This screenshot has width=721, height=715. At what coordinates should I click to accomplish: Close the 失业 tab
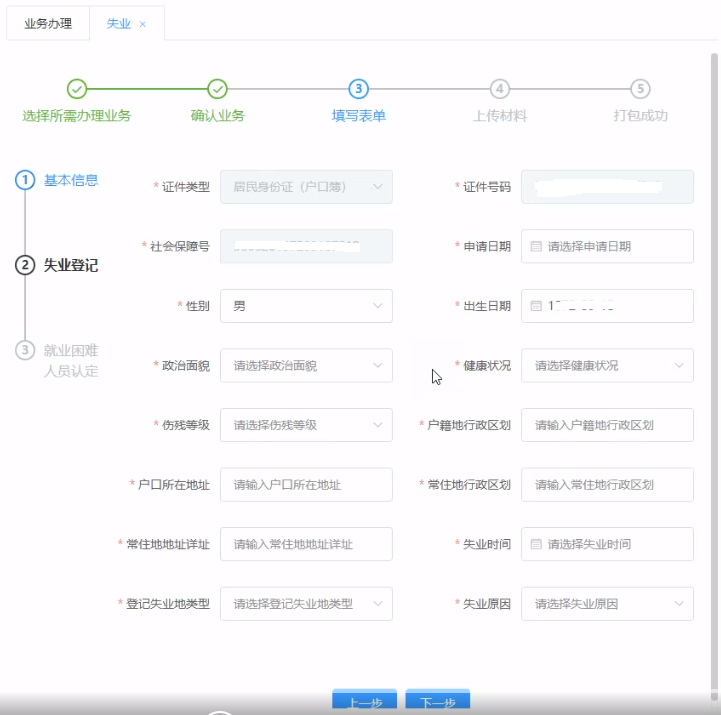click(143, 24)
